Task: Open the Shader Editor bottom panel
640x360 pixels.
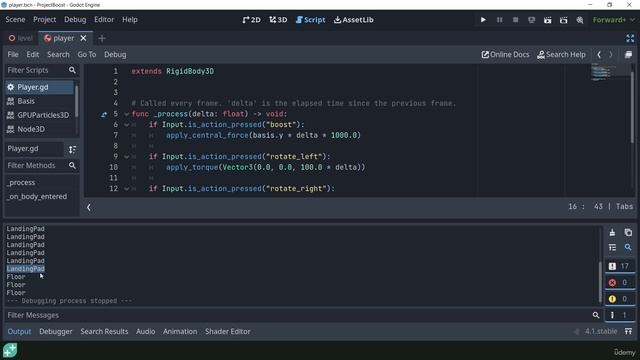Action: pos(228,331)
